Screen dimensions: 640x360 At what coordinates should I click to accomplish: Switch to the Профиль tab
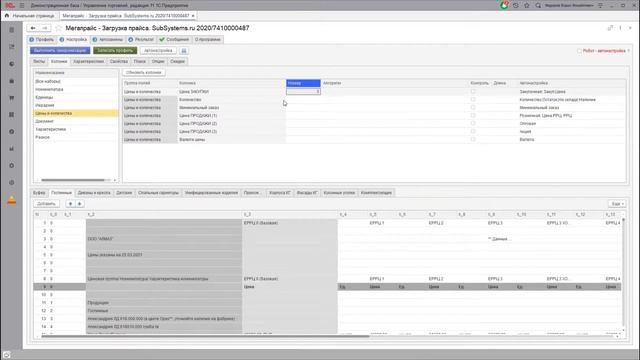[41, 40]
